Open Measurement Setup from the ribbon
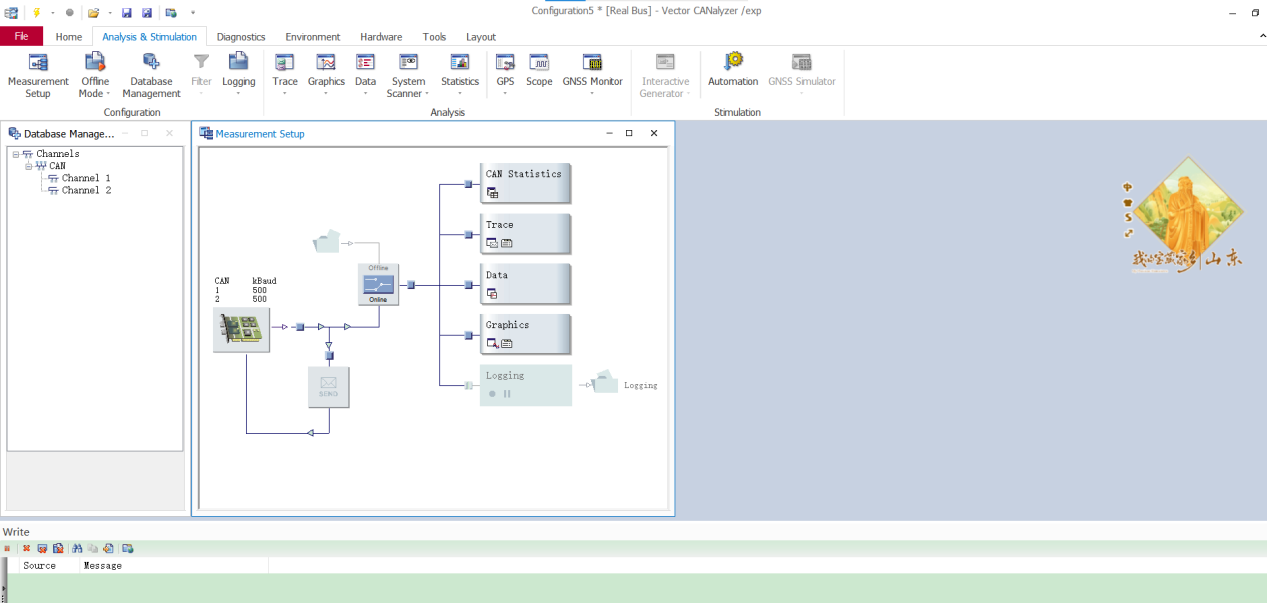 coord(38,75)
